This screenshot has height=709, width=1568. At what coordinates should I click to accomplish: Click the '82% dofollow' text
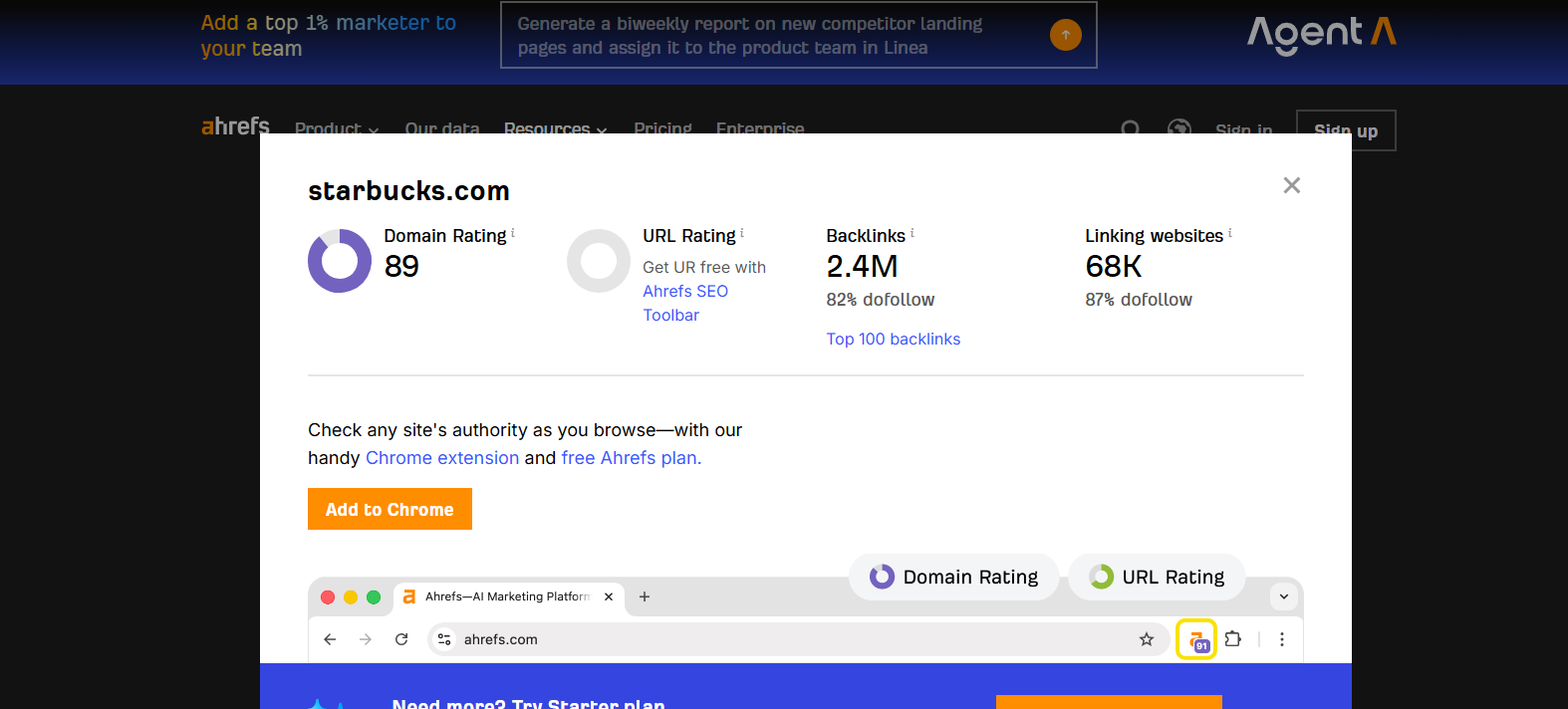click(x=881, y=300)
